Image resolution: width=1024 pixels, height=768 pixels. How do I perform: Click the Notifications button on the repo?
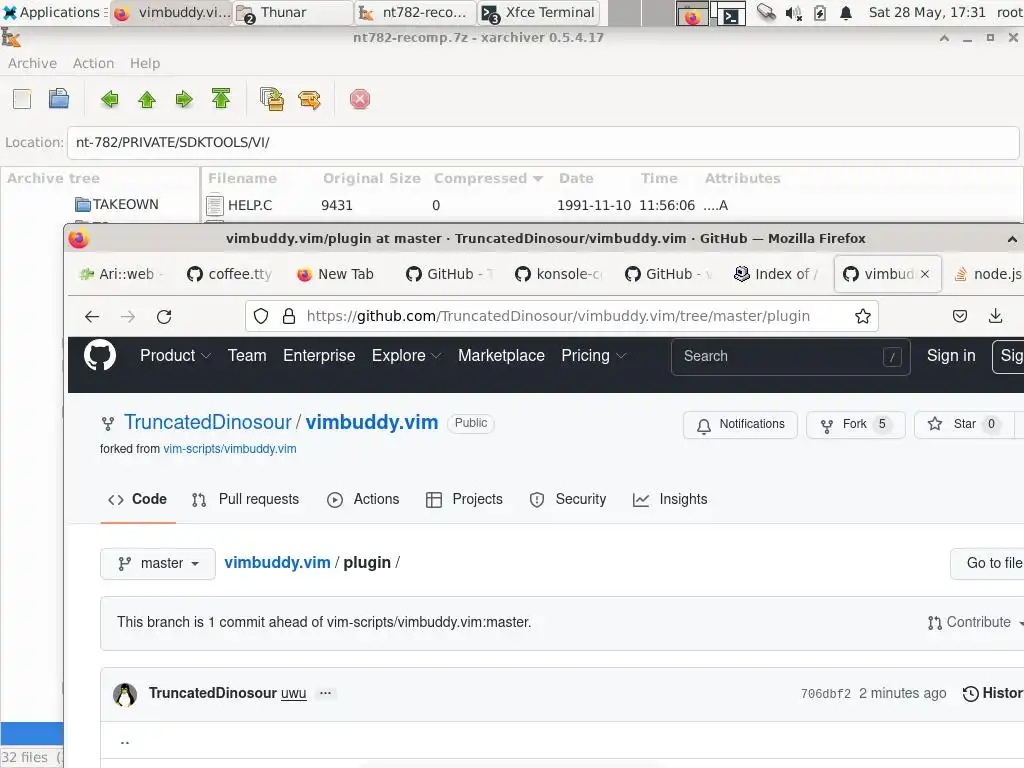point(740,424)
